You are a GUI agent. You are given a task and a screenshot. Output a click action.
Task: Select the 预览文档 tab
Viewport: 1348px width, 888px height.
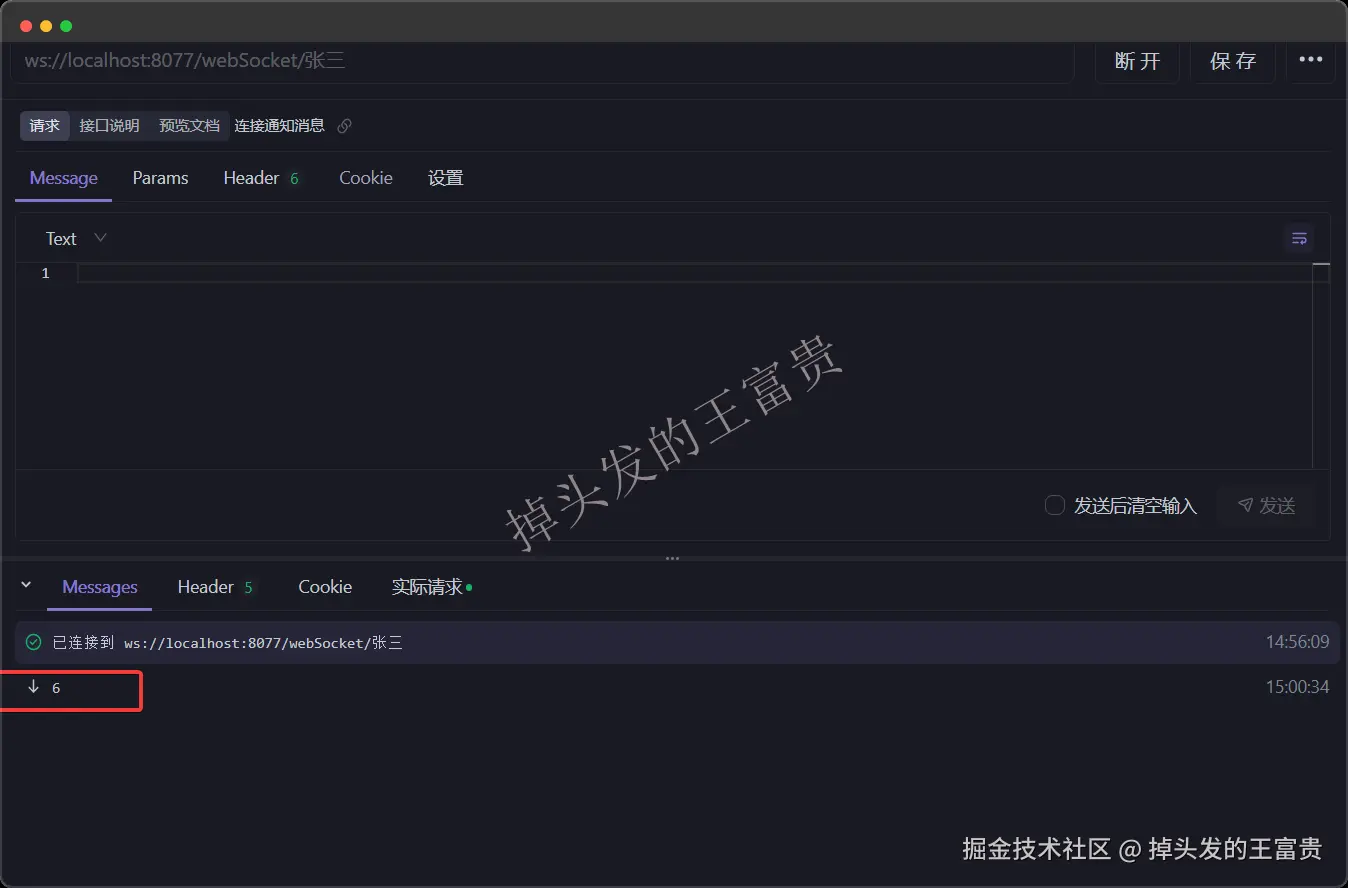tap(189, 126)
